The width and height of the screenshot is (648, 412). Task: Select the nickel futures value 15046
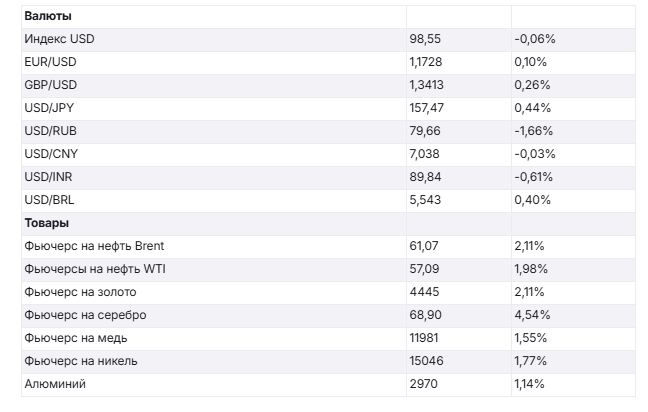pyautogui.click(x=426, y=360)
